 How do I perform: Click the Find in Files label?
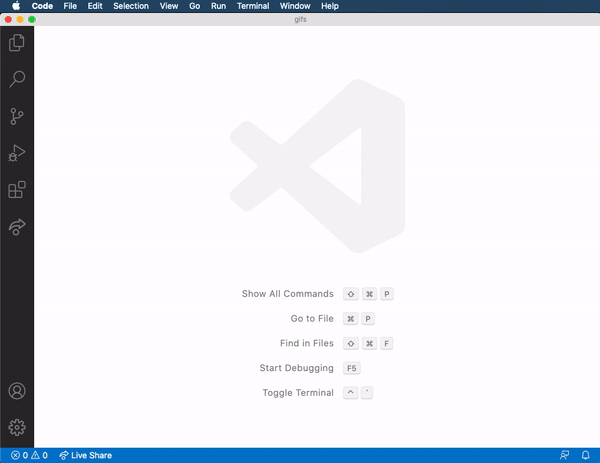point(307,343)
